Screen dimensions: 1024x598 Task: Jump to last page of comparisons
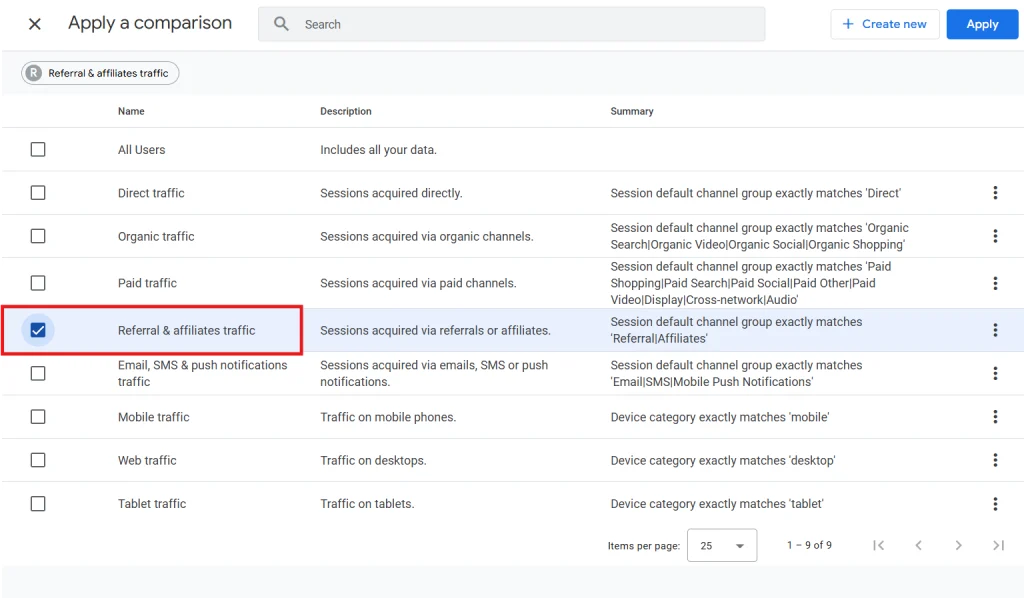click(998, 545)
